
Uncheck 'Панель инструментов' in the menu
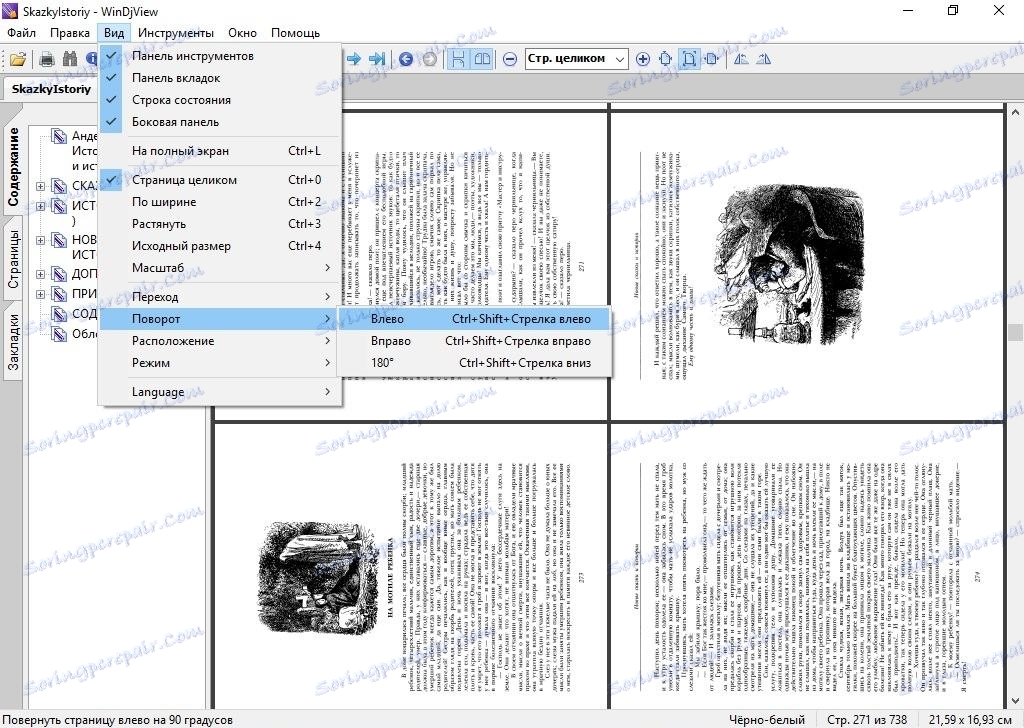tap(192, 56)
